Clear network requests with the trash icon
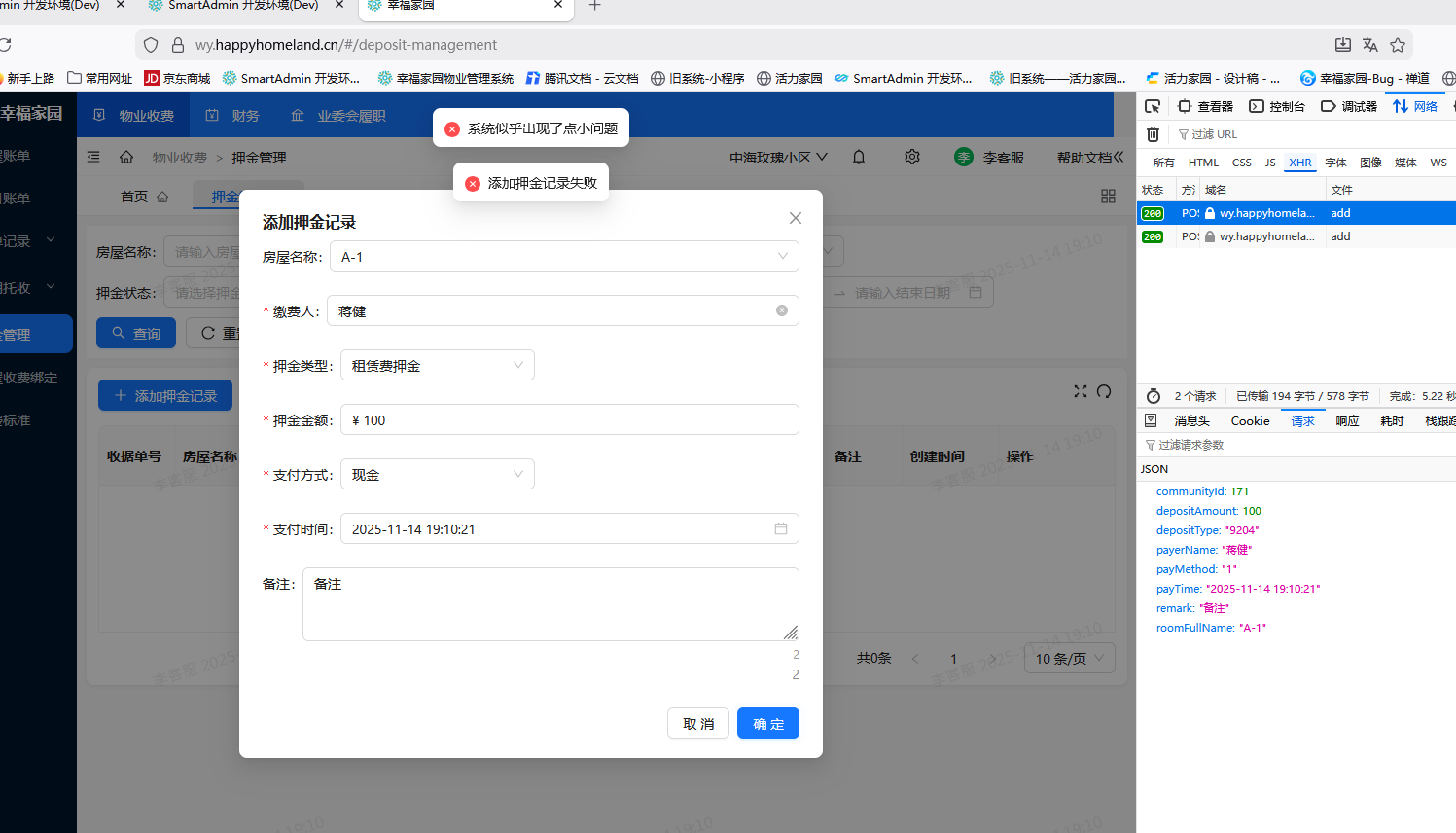The image size is (1456, 833). pyautogui.click(x=1153, y=133)
